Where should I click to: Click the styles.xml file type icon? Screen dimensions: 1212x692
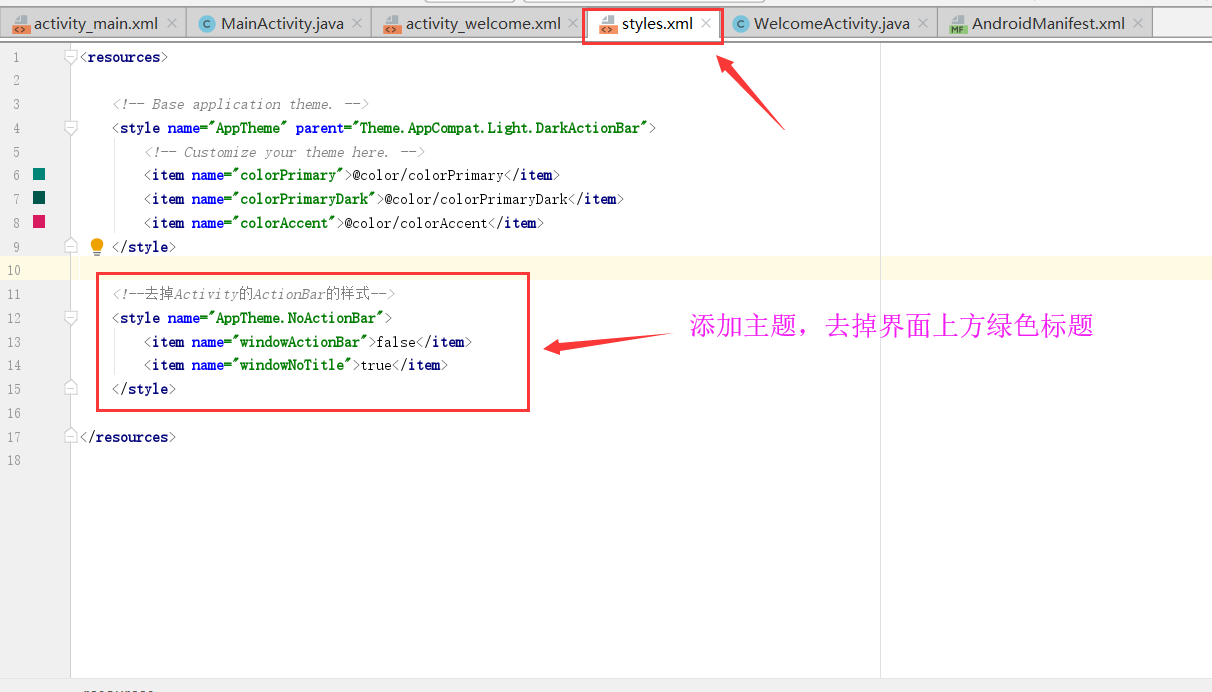point(608,24)
